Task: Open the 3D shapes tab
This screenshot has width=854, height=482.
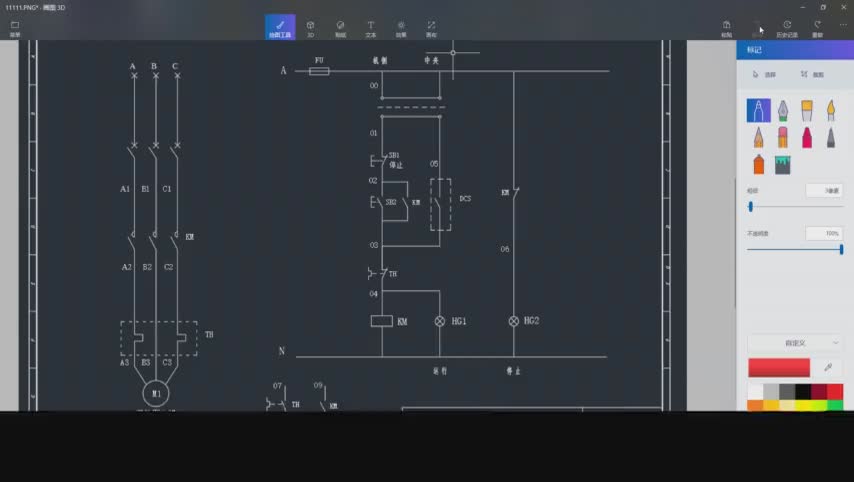Action: click(x=310, y=28)
